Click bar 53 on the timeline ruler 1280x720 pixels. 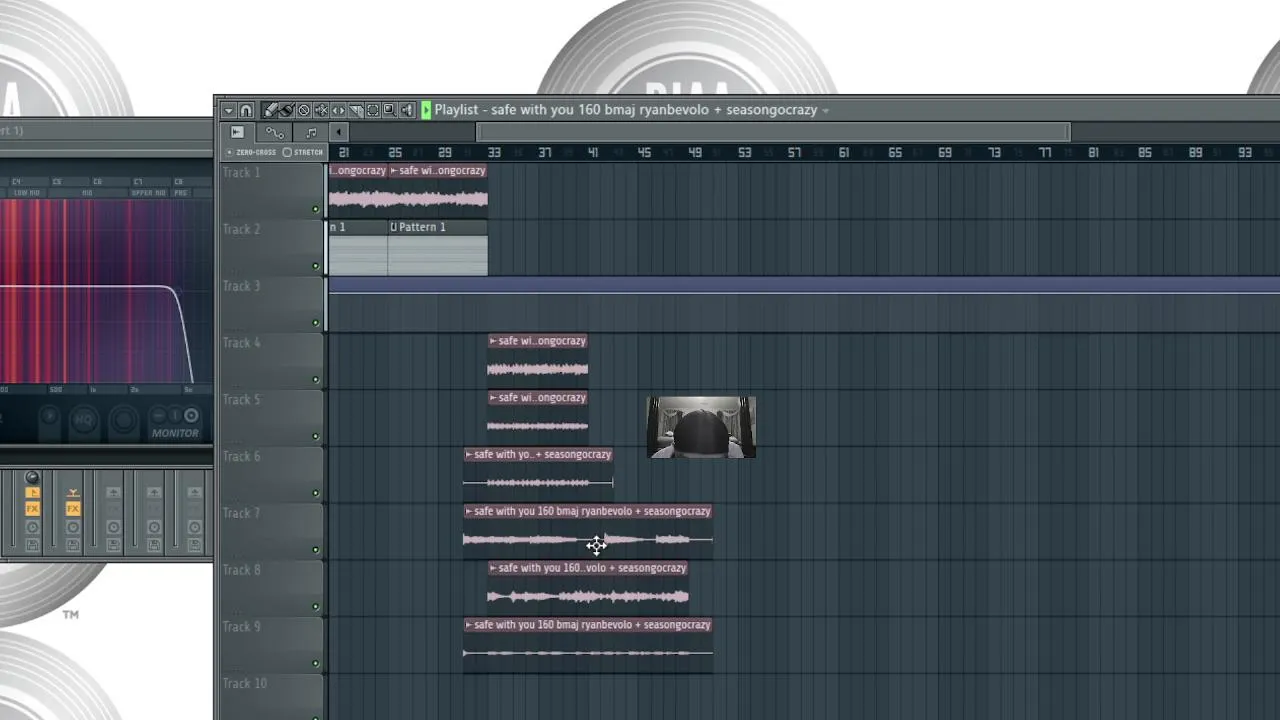point(744,152)
